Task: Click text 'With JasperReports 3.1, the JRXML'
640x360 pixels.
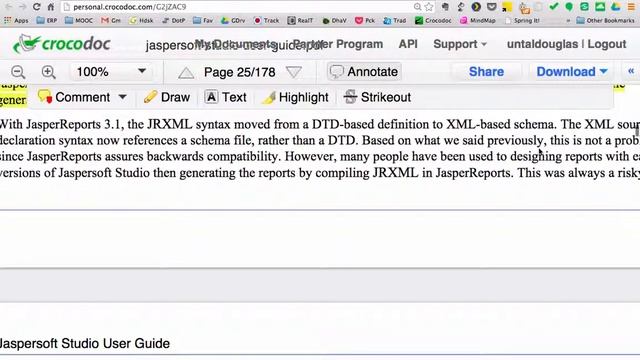Action: coord(96,124)
